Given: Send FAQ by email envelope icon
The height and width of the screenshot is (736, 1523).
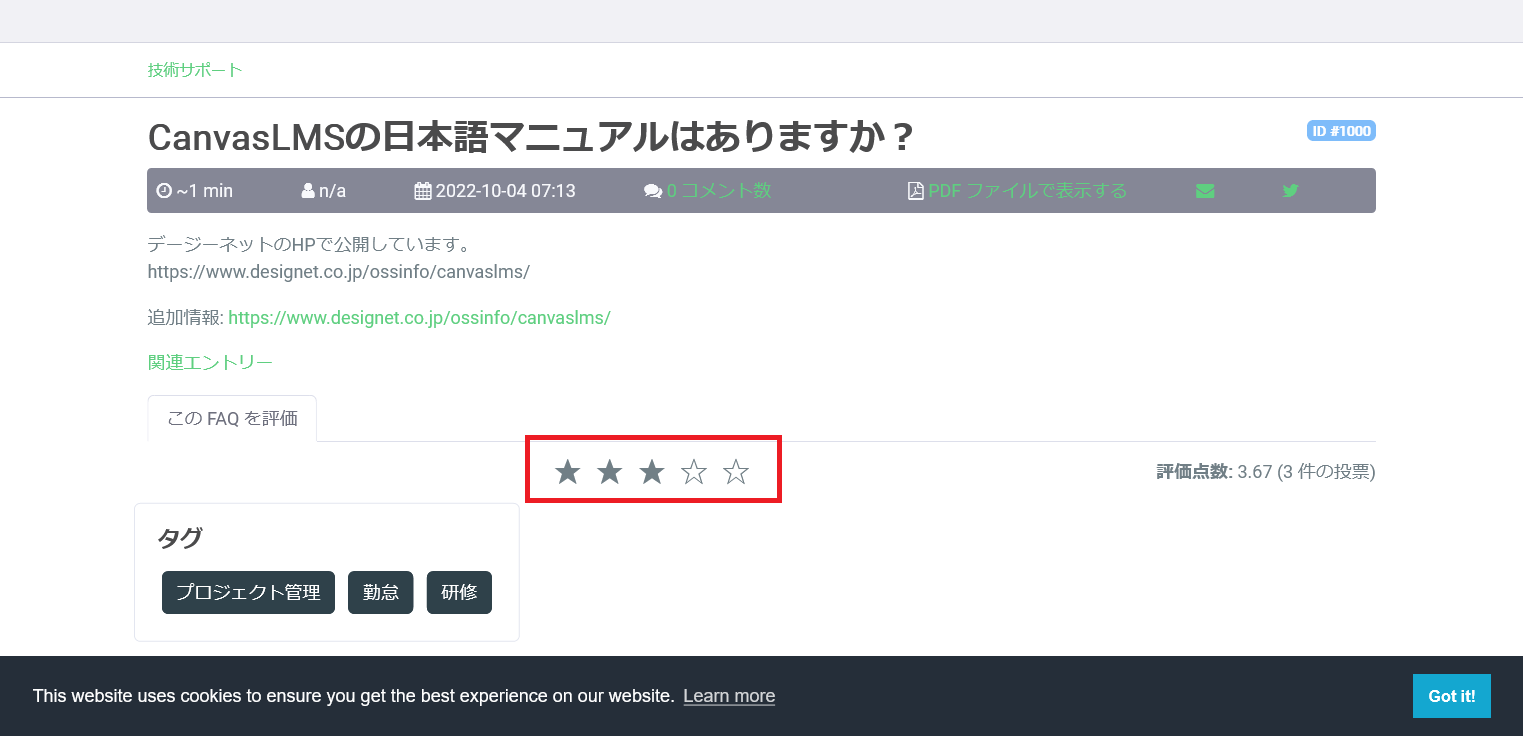Looking at the screenshot, I should tap(1205, 191).
